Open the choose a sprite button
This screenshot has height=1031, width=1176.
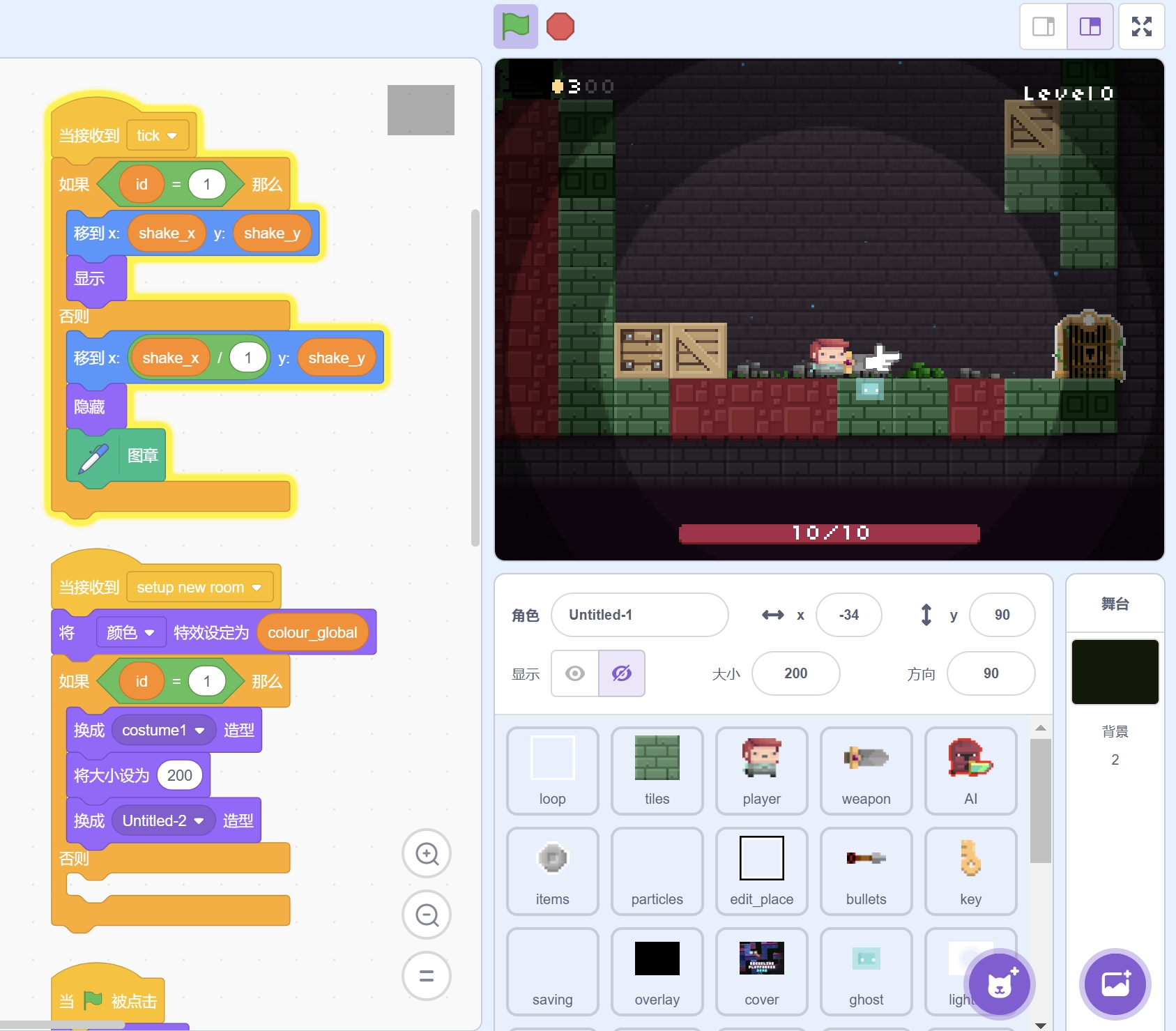pyautogui.click(x=1000, y=984)
